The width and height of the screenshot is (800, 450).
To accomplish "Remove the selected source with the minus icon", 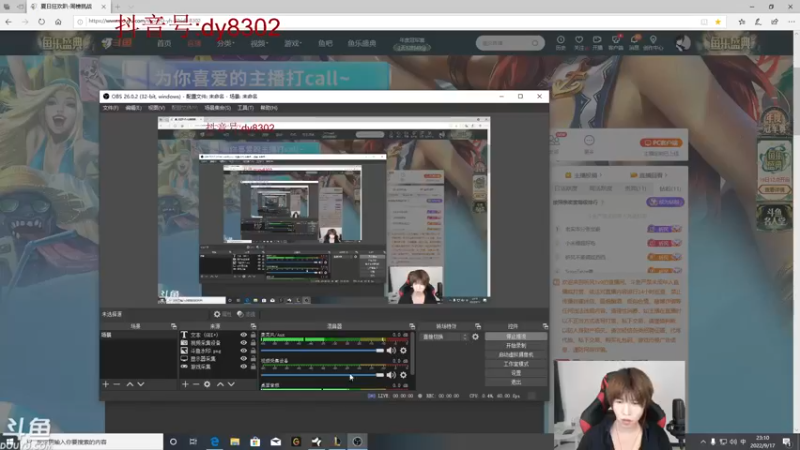I will pyautogui.click(x=196, y=384).
